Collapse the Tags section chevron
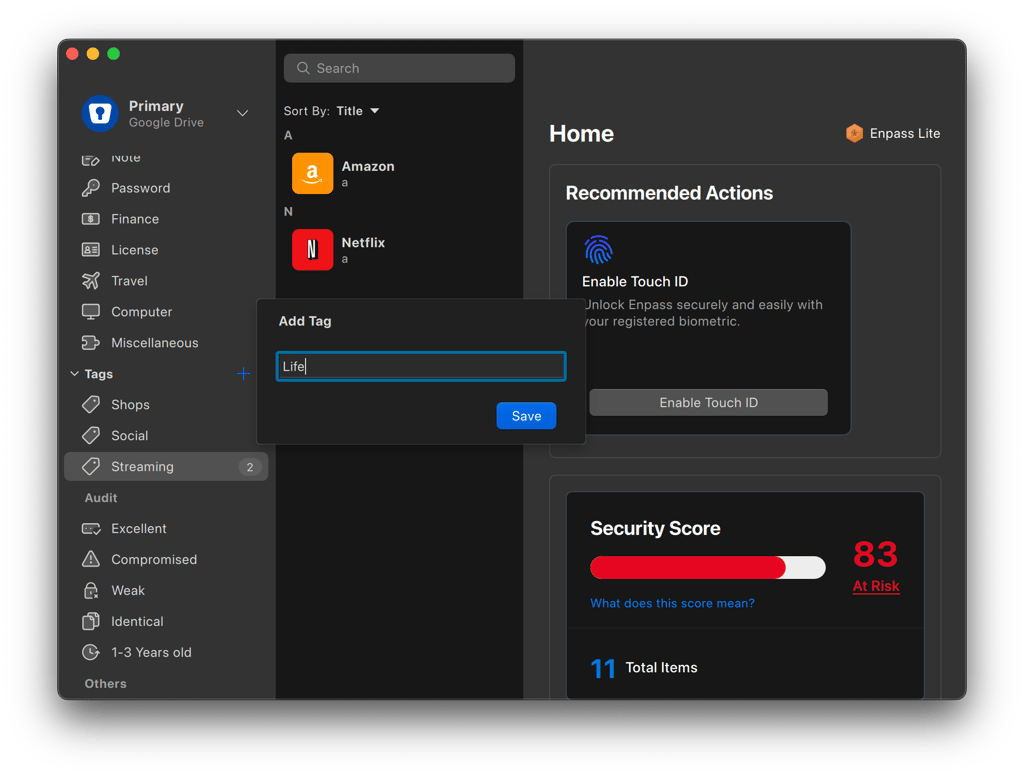This screenshot has width=1024, height=776. click(74, 374)
